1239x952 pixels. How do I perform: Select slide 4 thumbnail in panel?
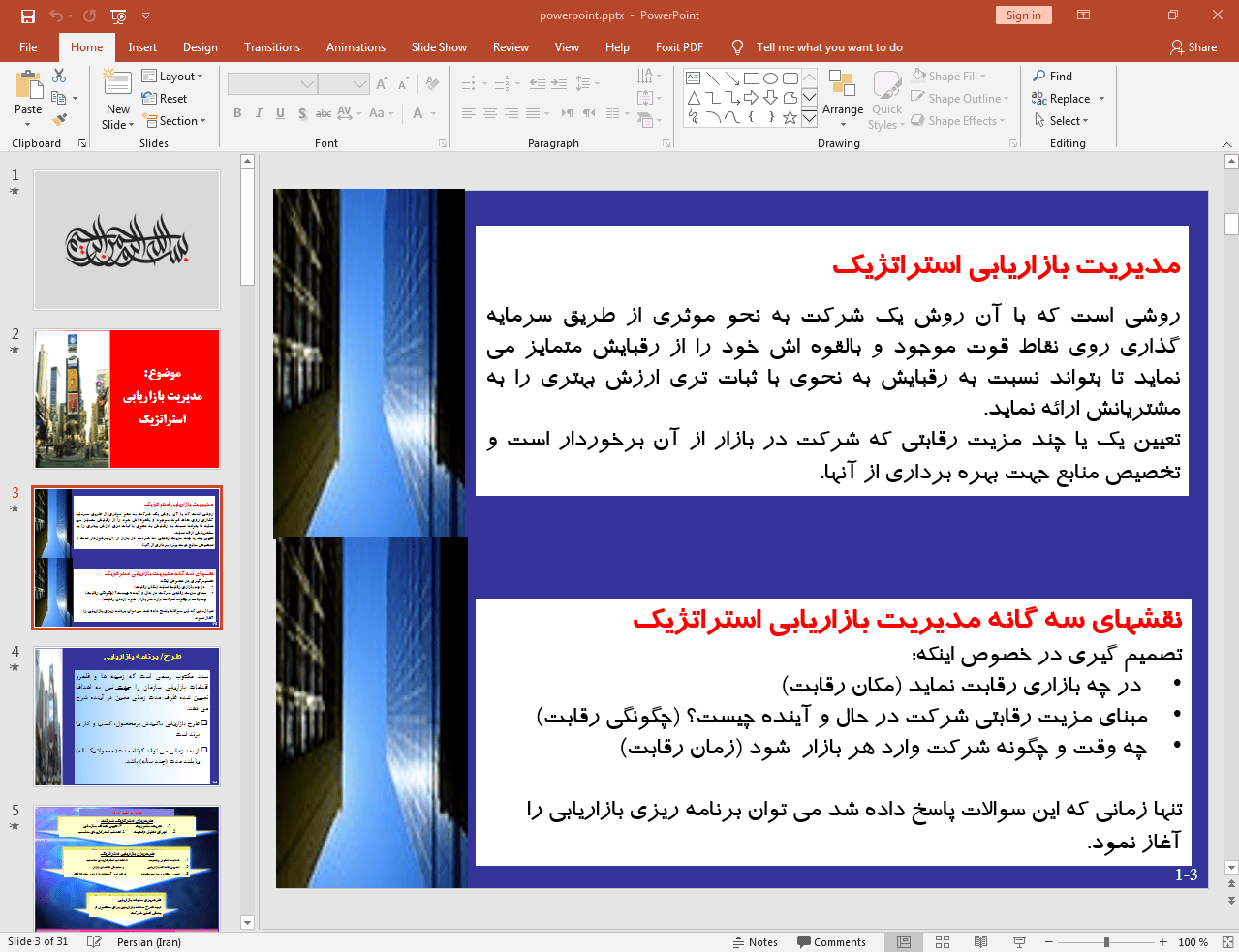(127, 716)
